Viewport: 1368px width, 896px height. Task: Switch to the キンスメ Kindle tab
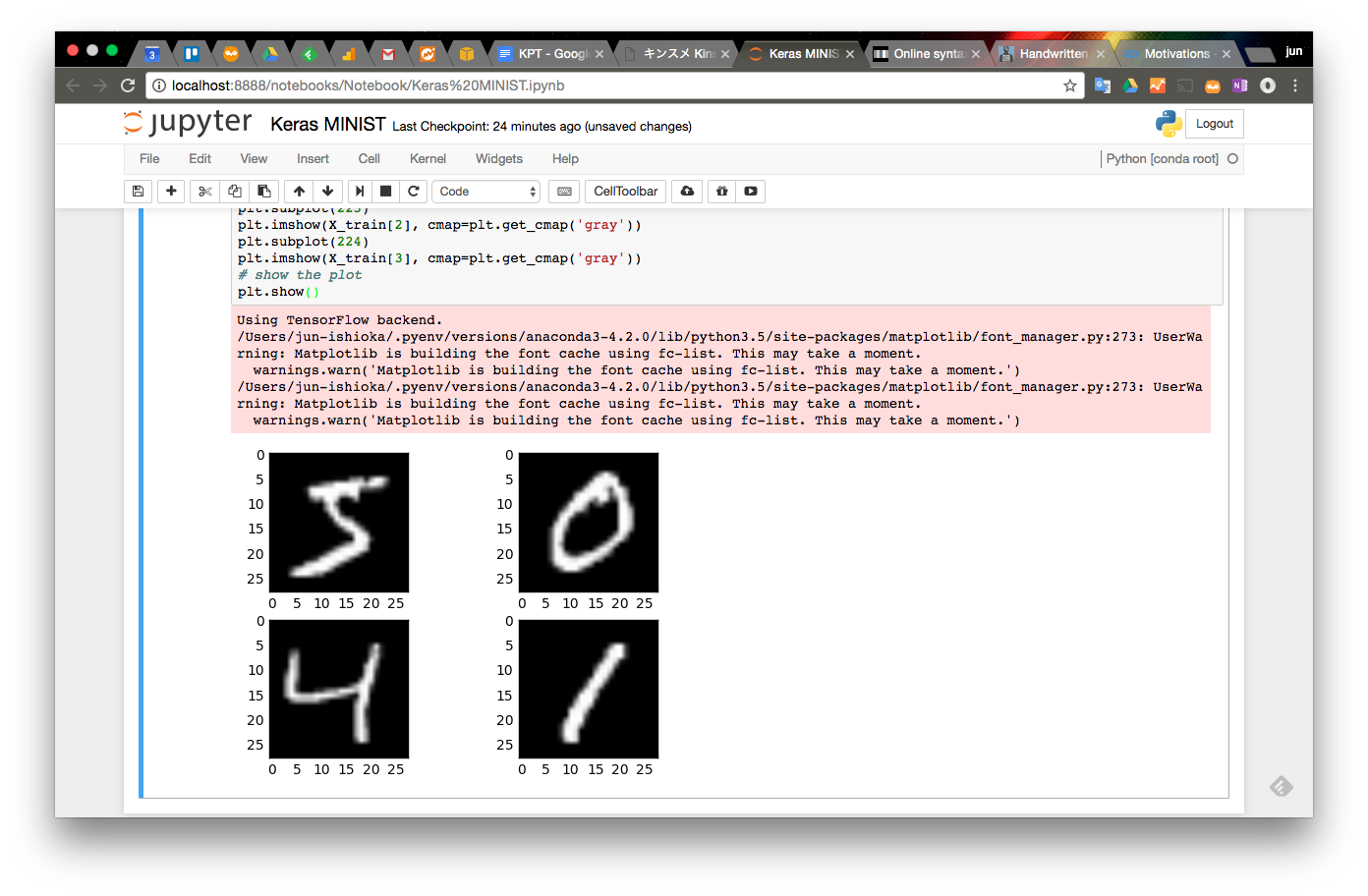[676, 54]
